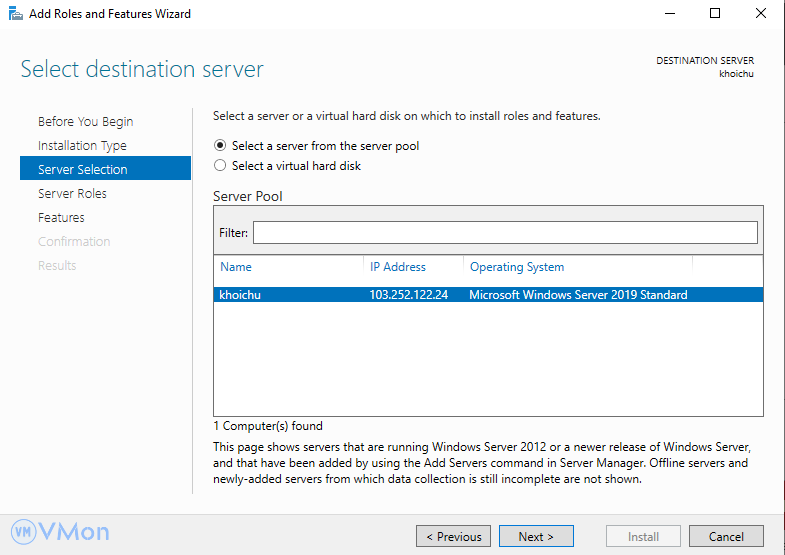Screen dimensions: 785x555
Task: Select a server from the server pool
Action: click(x=221, y=146)
